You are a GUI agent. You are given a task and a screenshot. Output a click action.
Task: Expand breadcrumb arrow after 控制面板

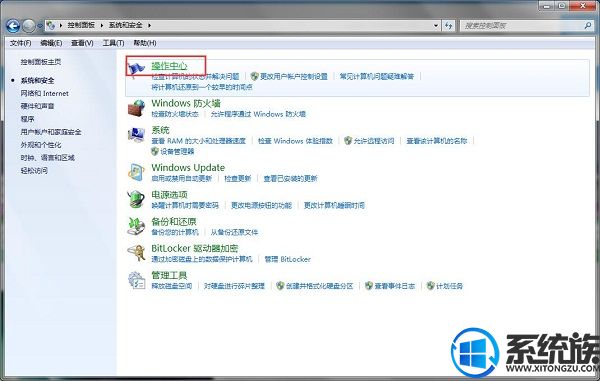tap(102, 25)
